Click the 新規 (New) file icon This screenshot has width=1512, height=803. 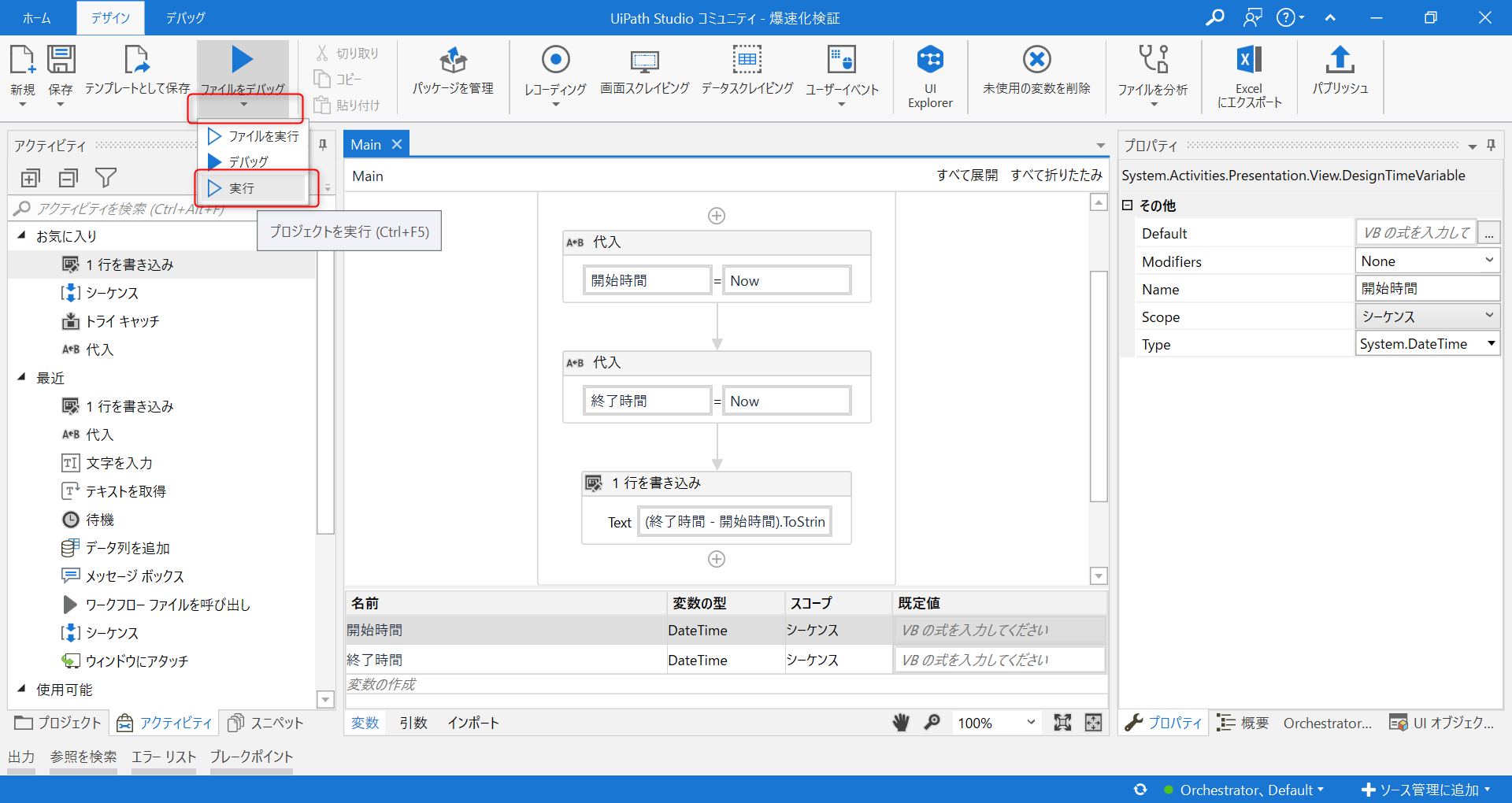tap(22, 60)
